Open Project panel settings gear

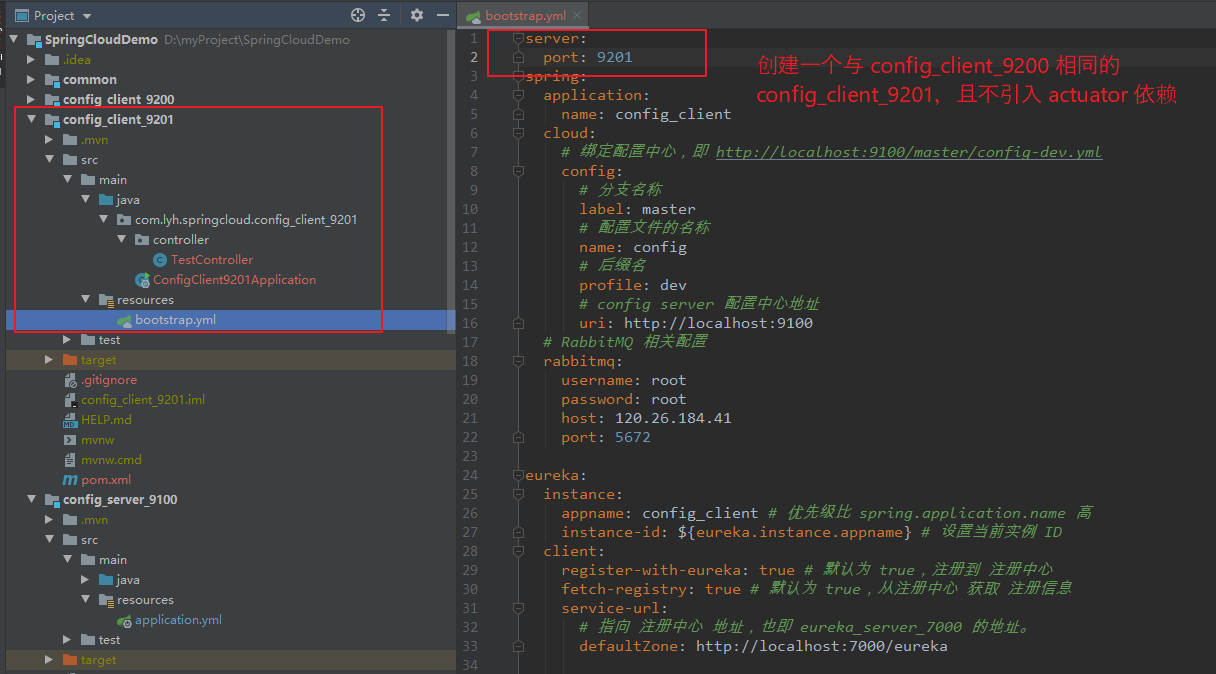point(417,15)
